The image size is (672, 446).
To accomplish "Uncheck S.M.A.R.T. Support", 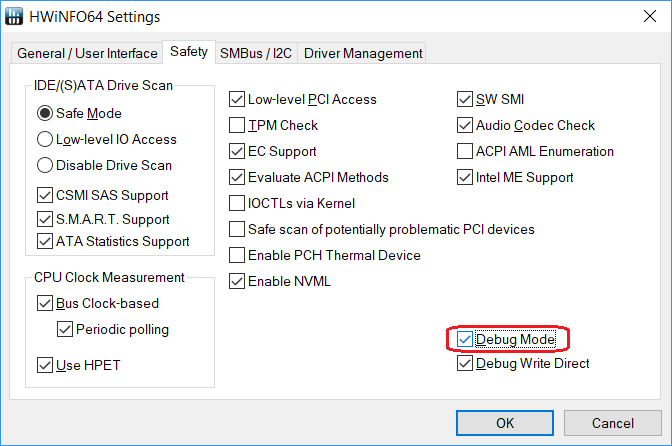I will 45,219.
